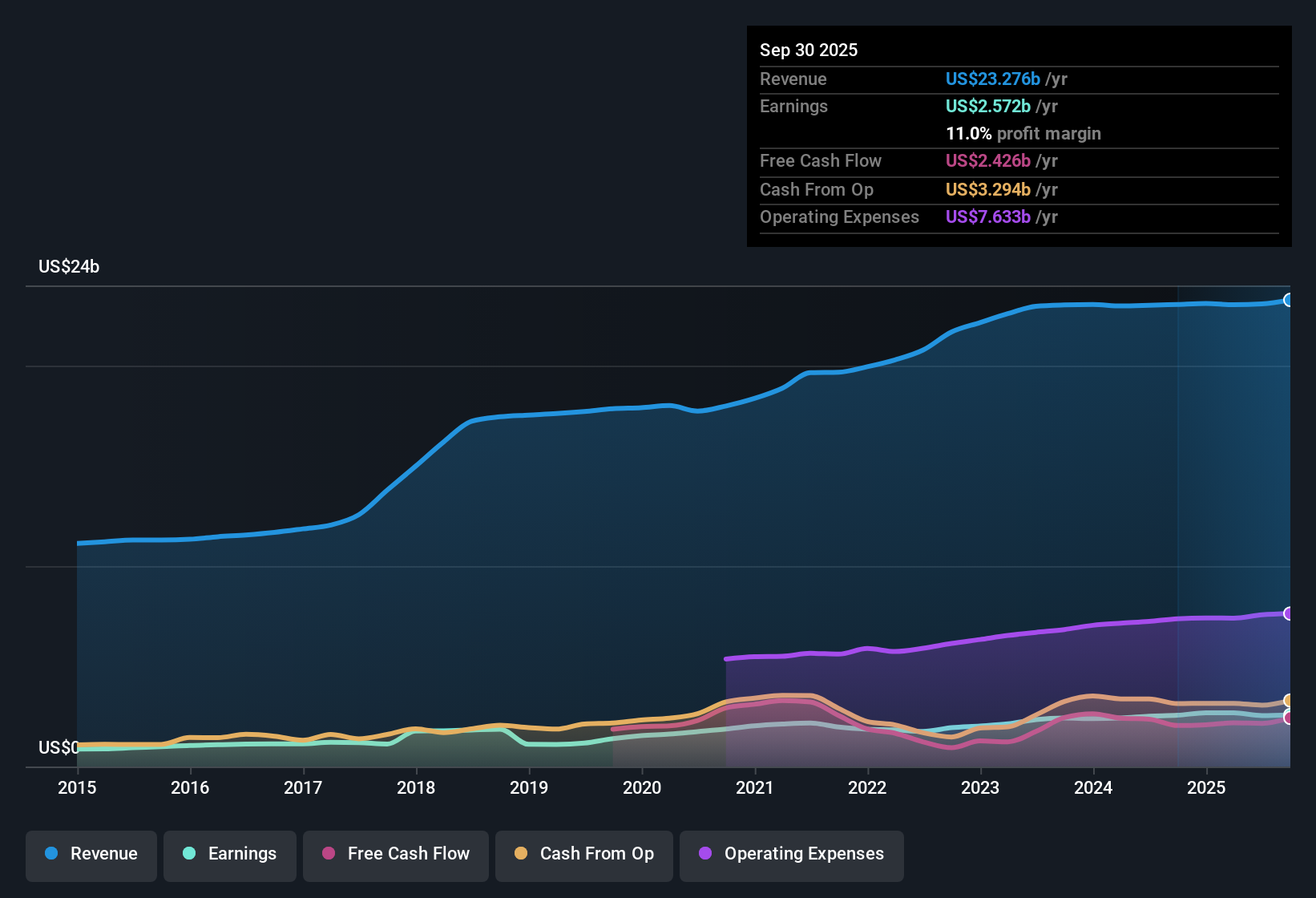Screen dimensions: 1316x898
Task: Select the 2020 year label on the axis
Action: pyautogui.click(x=642, y=788)
